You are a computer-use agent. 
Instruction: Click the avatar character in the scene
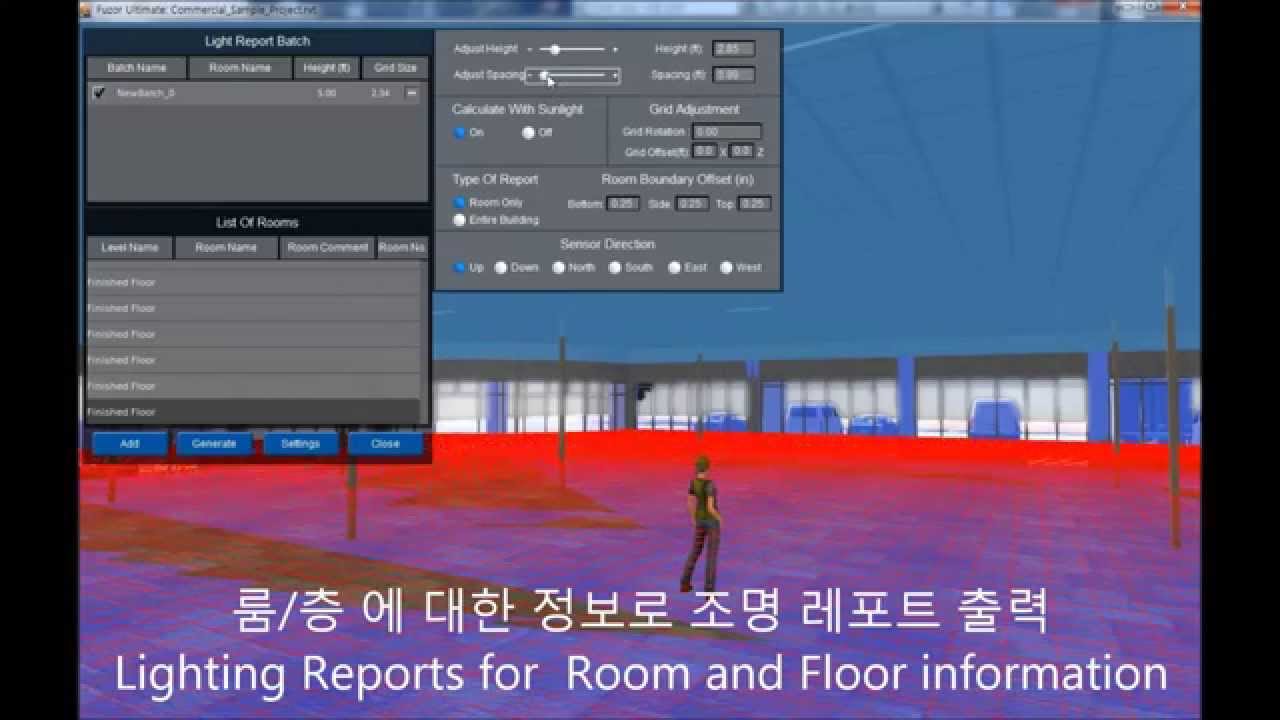pos(702,524)
